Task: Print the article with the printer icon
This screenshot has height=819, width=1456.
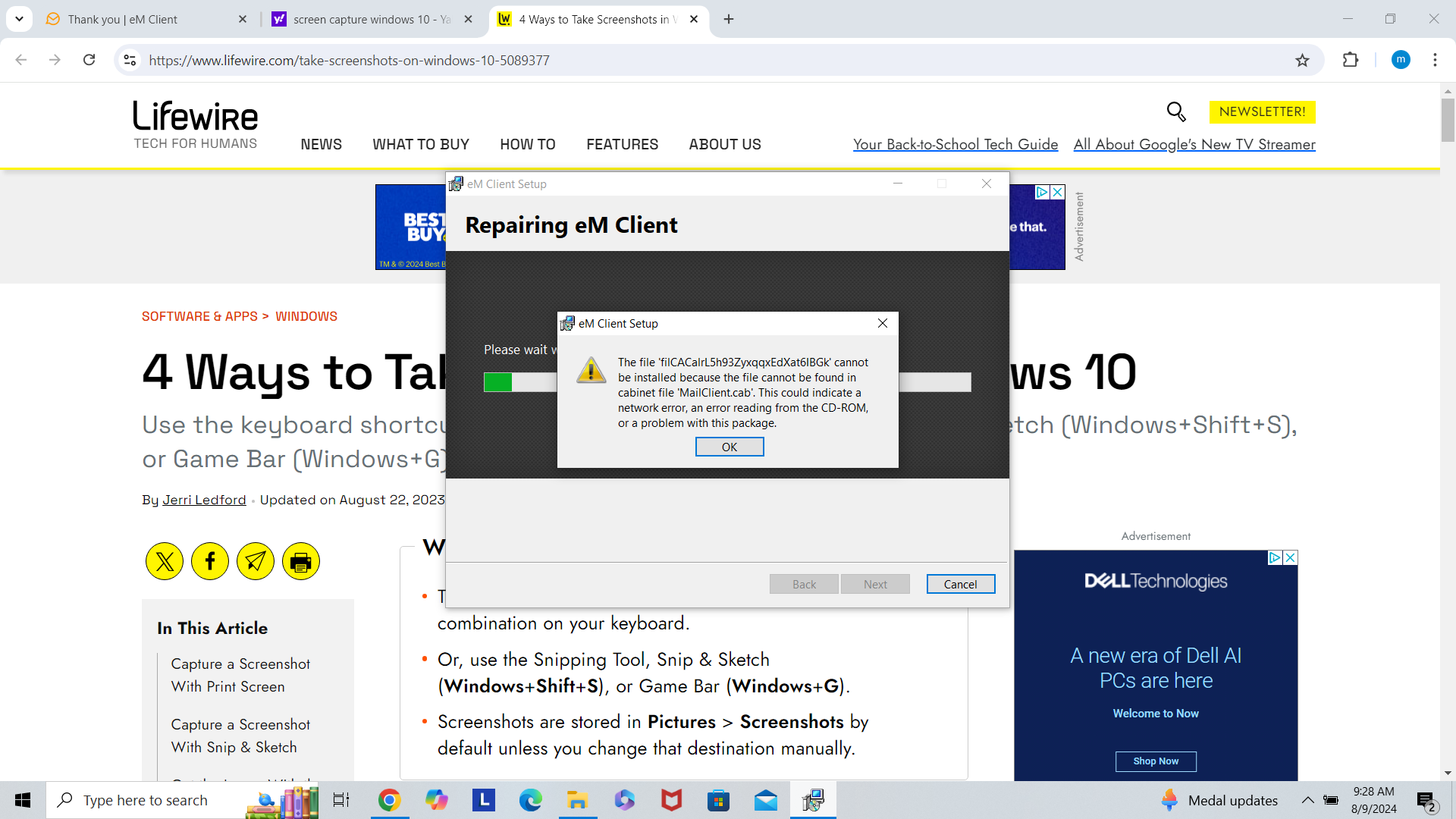Action: point(301,561)
